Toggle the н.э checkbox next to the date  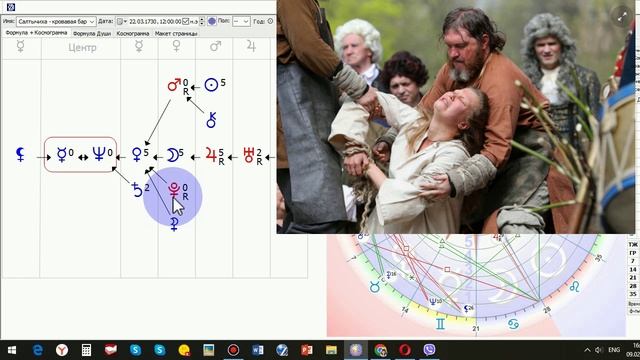186,21
